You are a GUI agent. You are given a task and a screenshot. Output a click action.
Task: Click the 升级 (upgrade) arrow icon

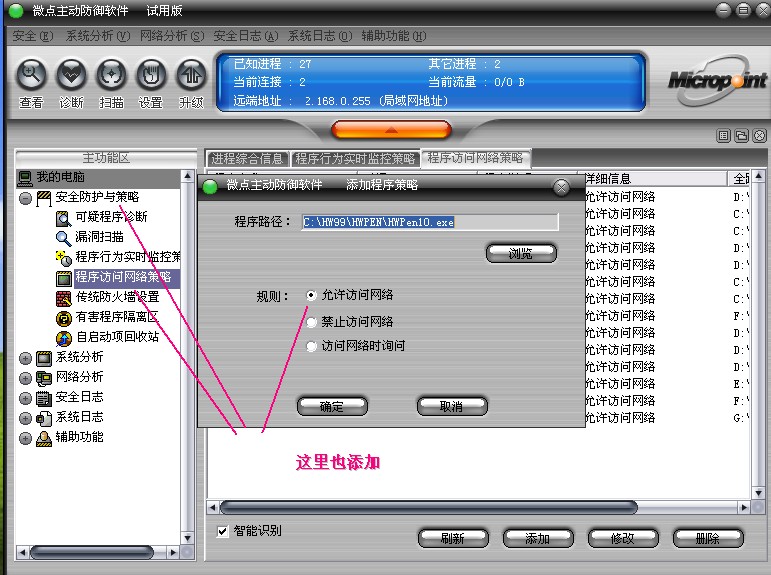click(191, 75)
